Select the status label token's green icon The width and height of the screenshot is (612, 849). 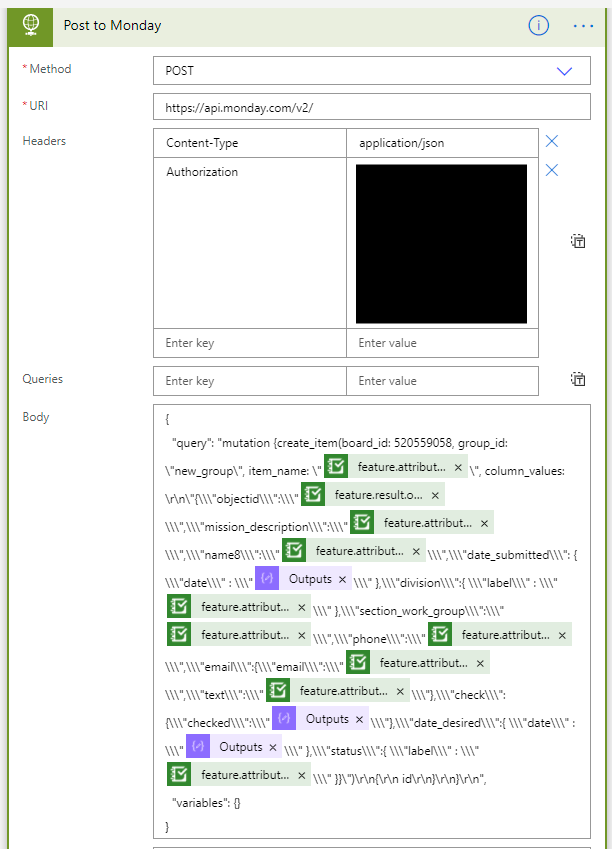pyautogui.click(x=179, y=774)
